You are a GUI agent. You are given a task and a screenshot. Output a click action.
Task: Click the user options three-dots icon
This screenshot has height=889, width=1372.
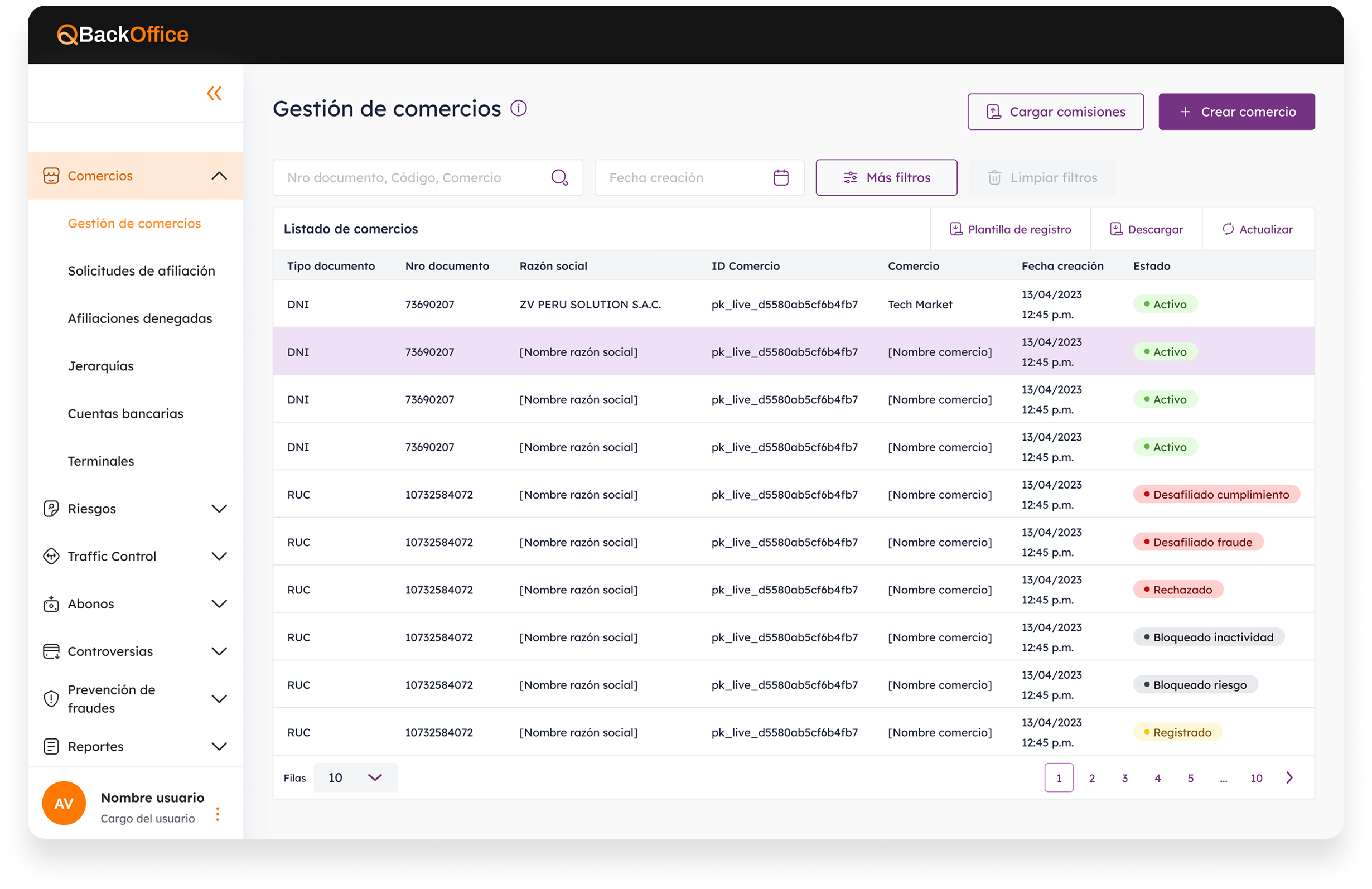(x=218, y=814)
